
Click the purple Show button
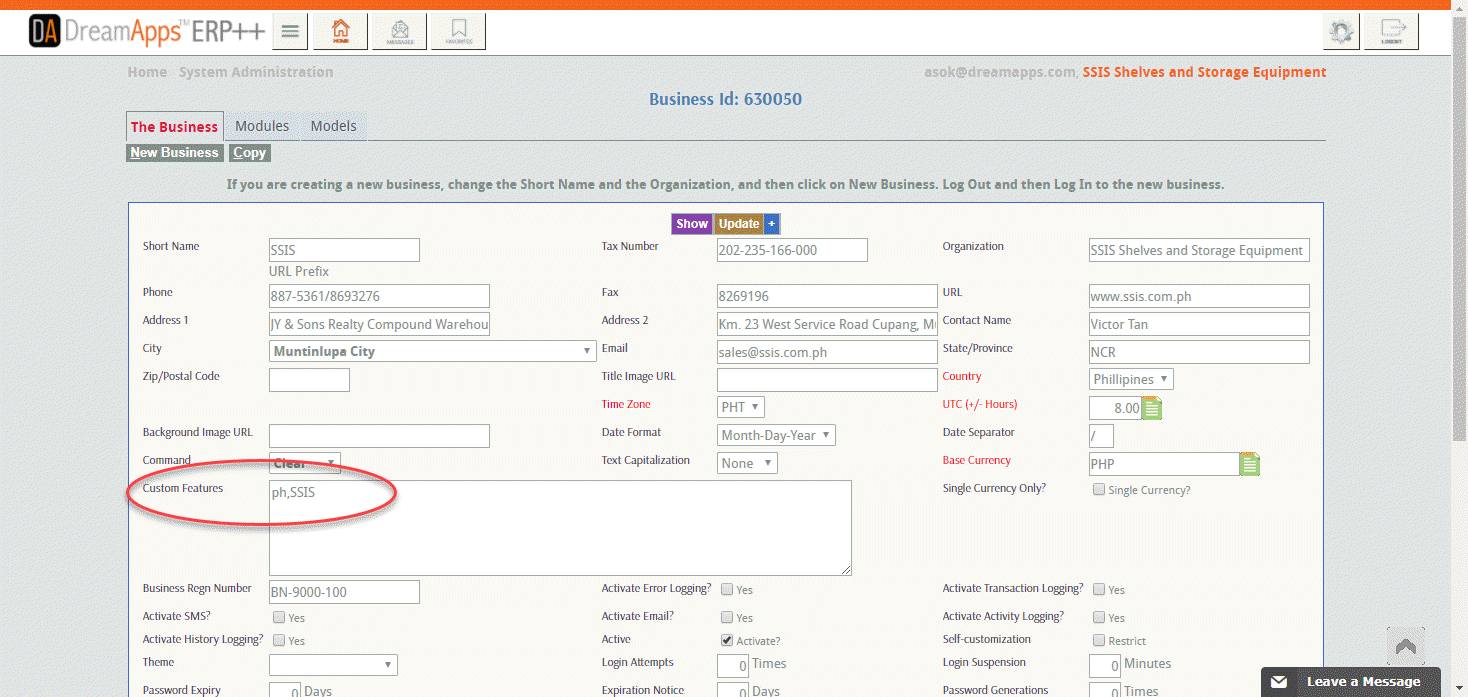[691, 224]
